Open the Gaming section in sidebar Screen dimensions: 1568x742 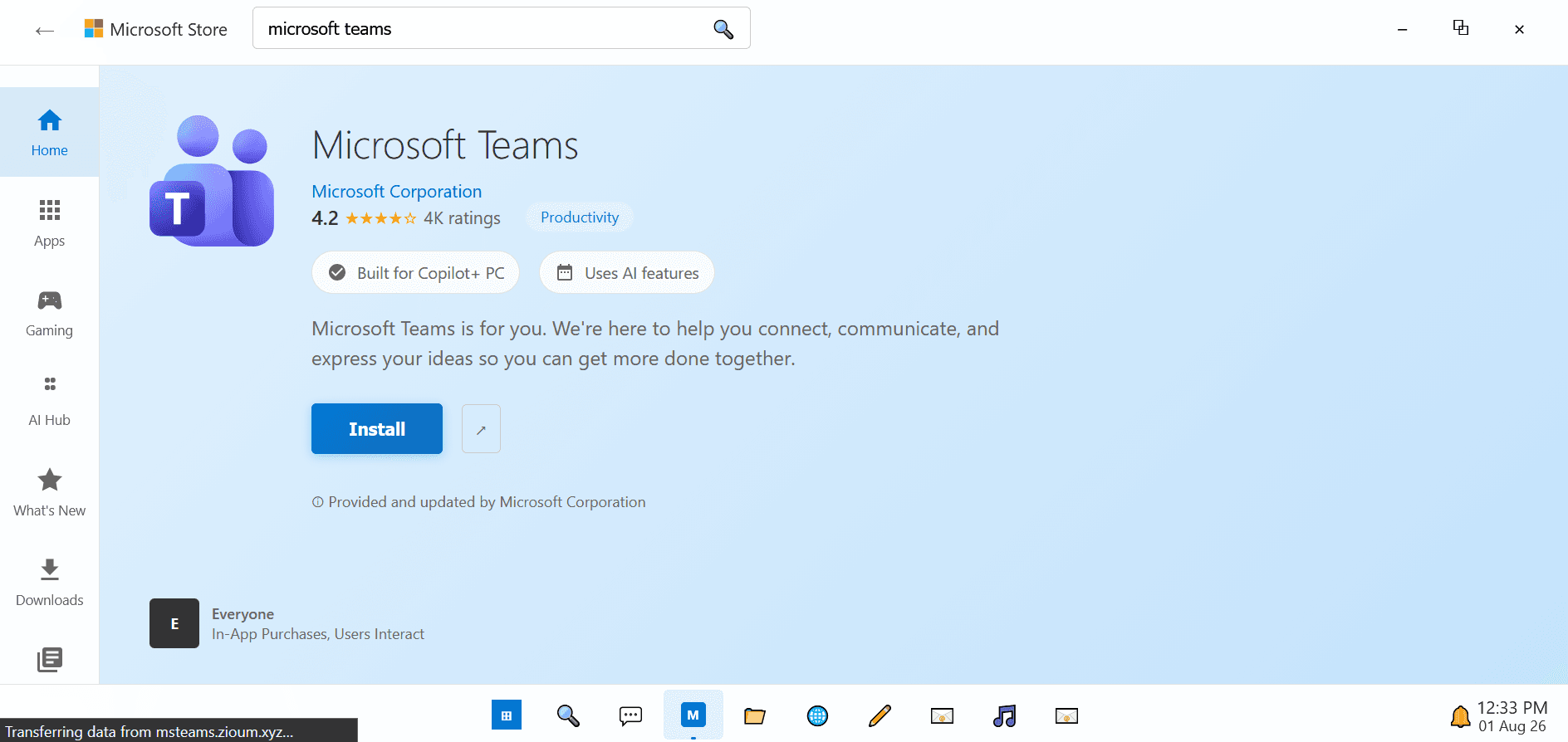[x=50, y=313]
